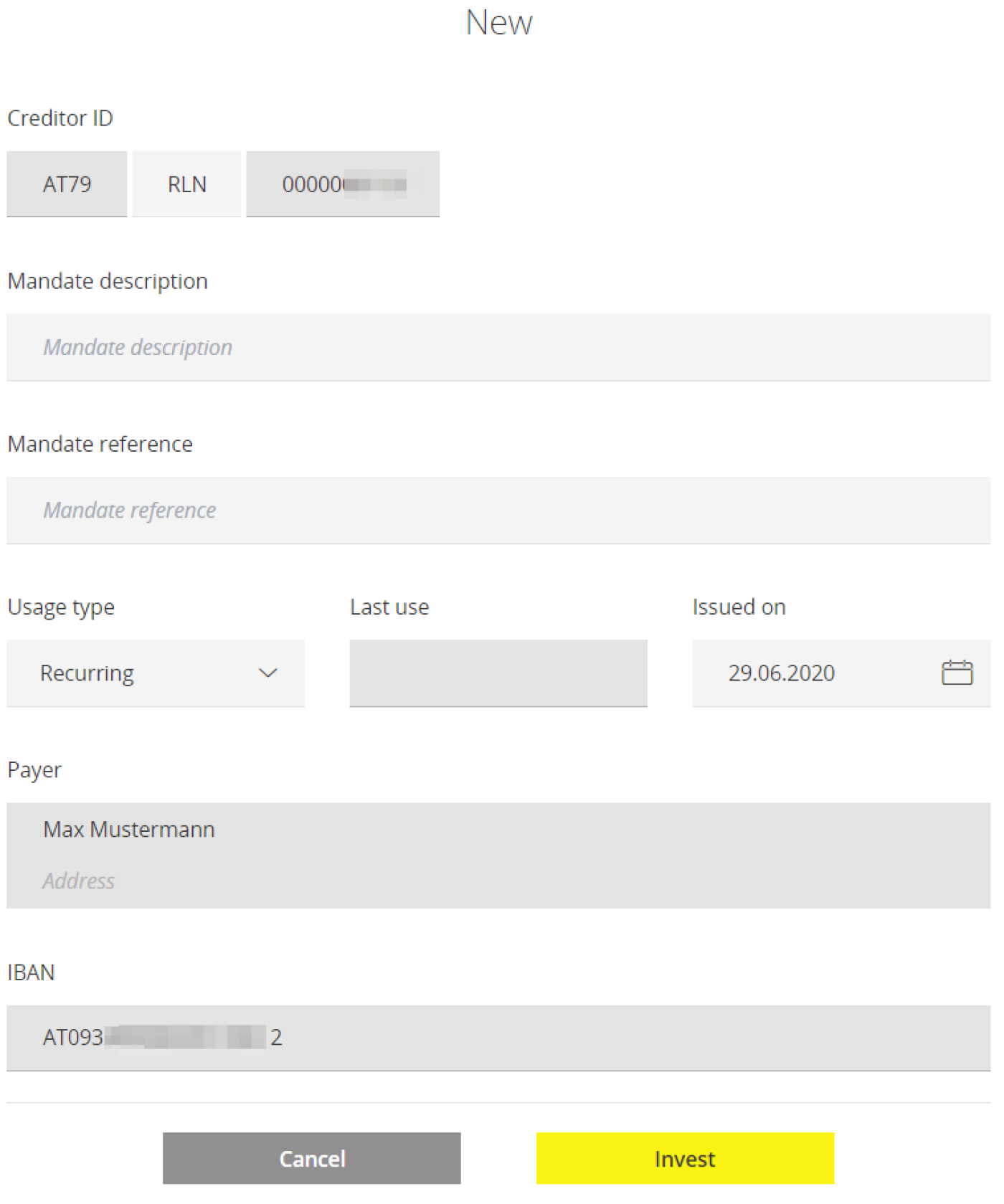Click the payer name Max Mustermann

(129, 829)
